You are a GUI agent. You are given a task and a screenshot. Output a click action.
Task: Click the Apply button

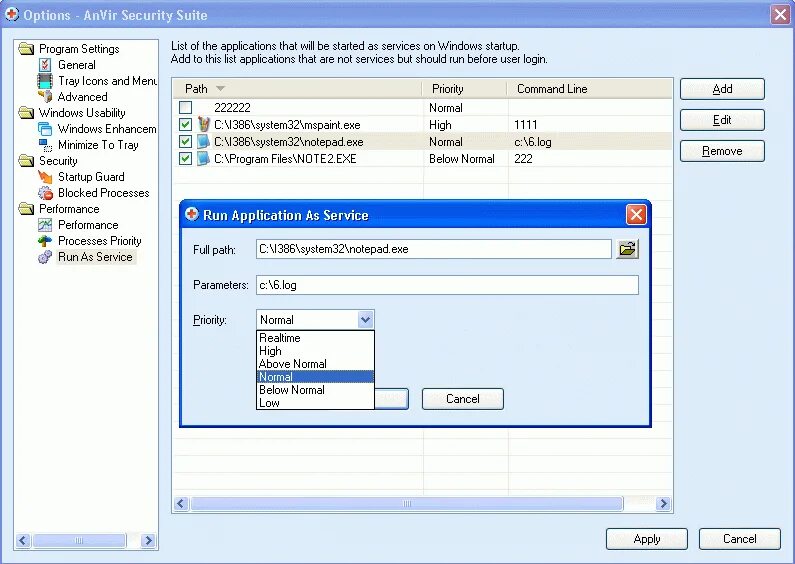coord(646,539)
